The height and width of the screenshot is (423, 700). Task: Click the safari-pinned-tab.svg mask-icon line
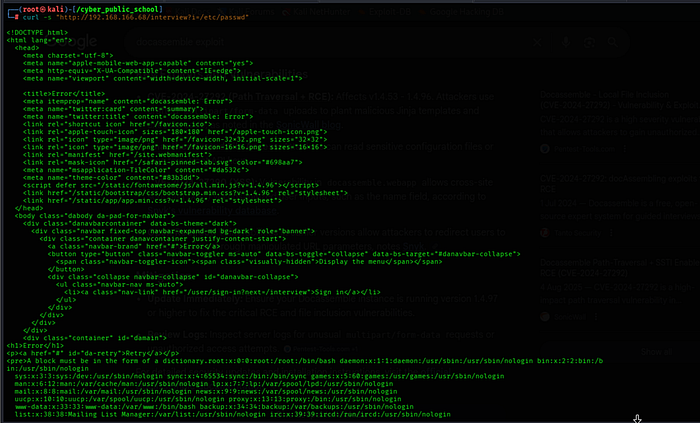point(162,162)
